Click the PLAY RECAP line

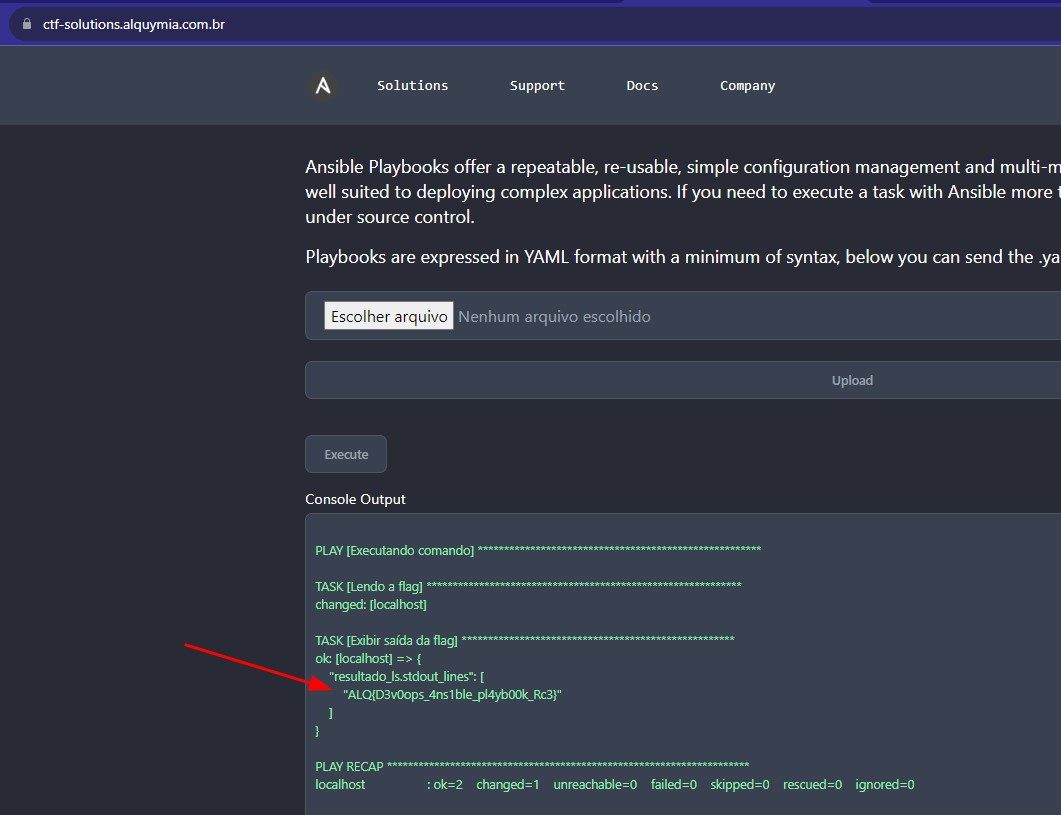(532, 766)
